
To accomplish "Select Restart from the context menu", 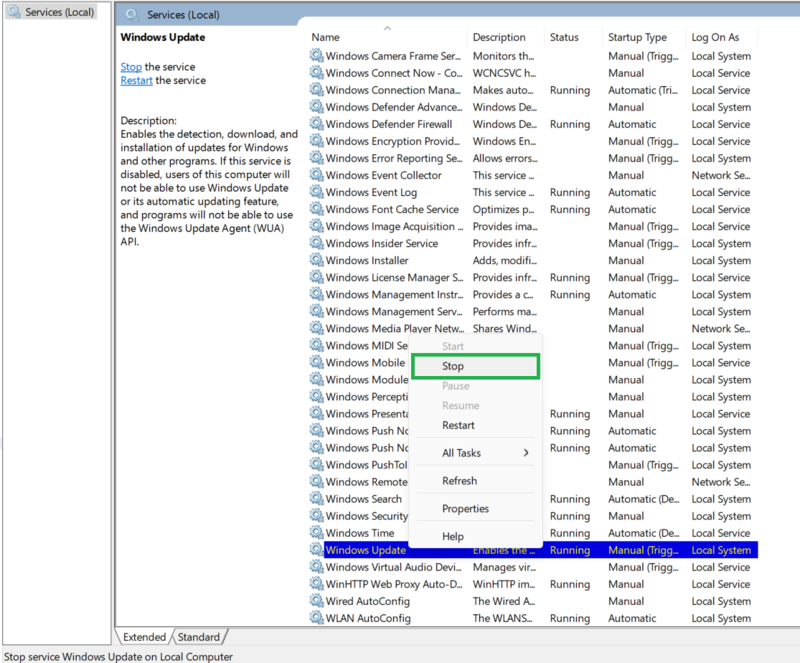I will tap(458, 425).
